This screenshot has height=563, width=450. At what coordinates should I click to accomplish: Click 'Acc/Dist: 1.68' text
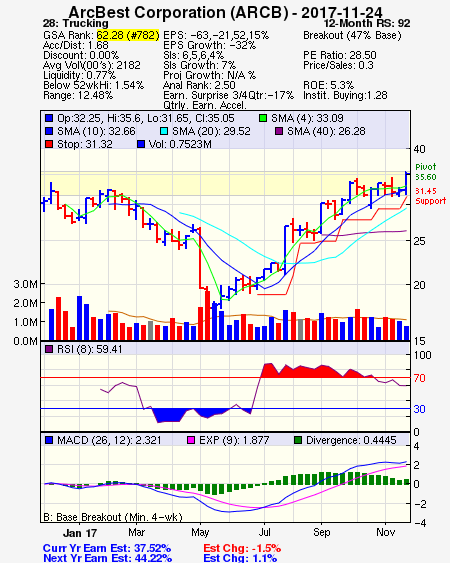point(76,45)
